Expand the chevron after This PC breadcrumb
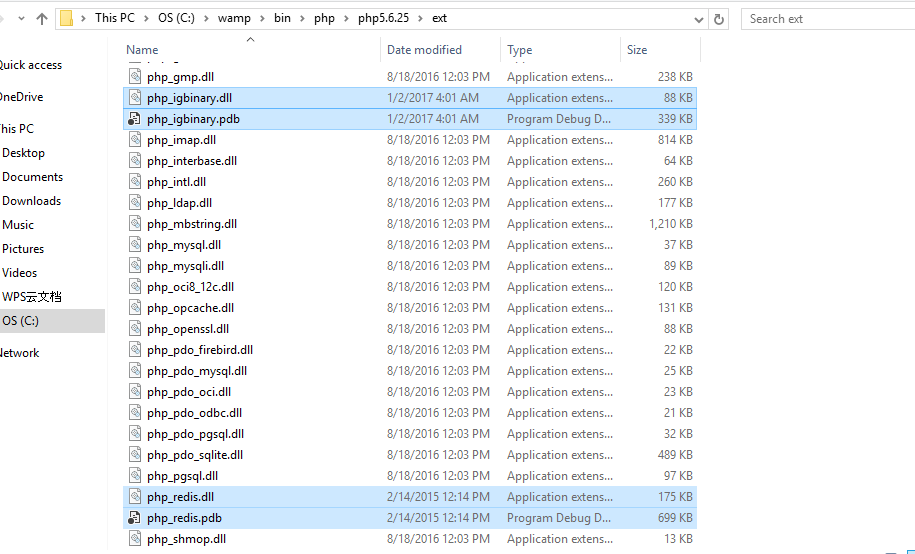The height and width of the screenshot is (554, 915). click(x=146, y=19)
